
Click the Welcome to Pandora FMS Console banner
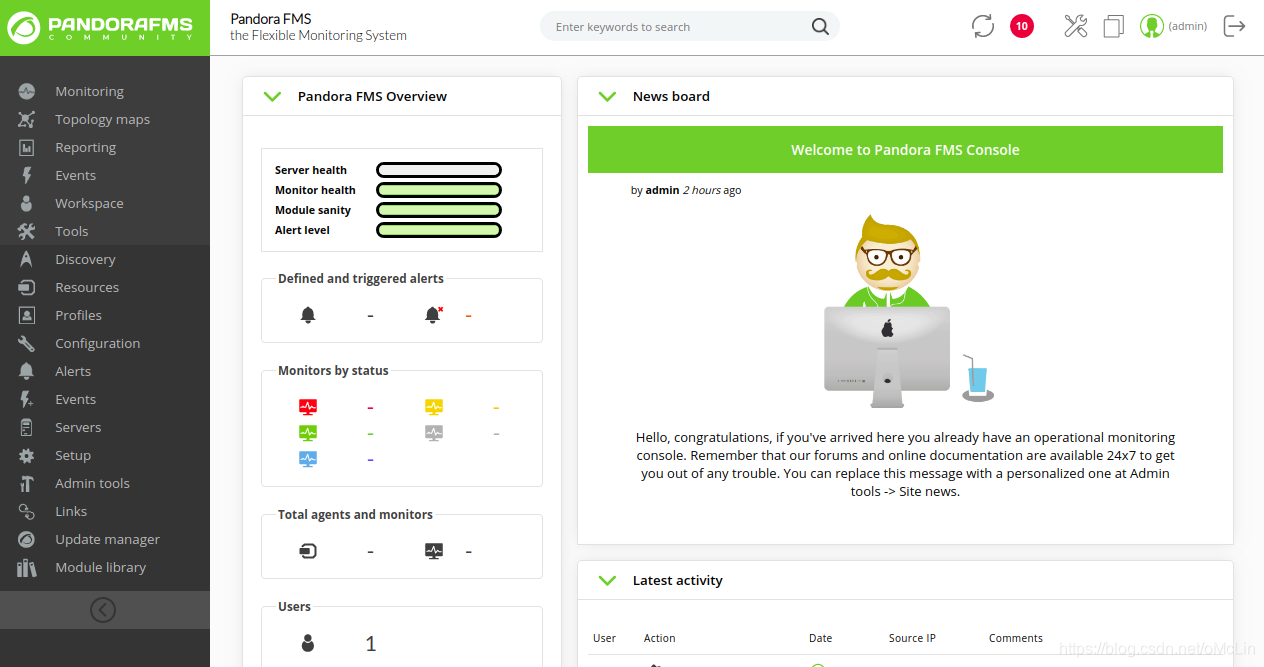click(x=905, y=150)
